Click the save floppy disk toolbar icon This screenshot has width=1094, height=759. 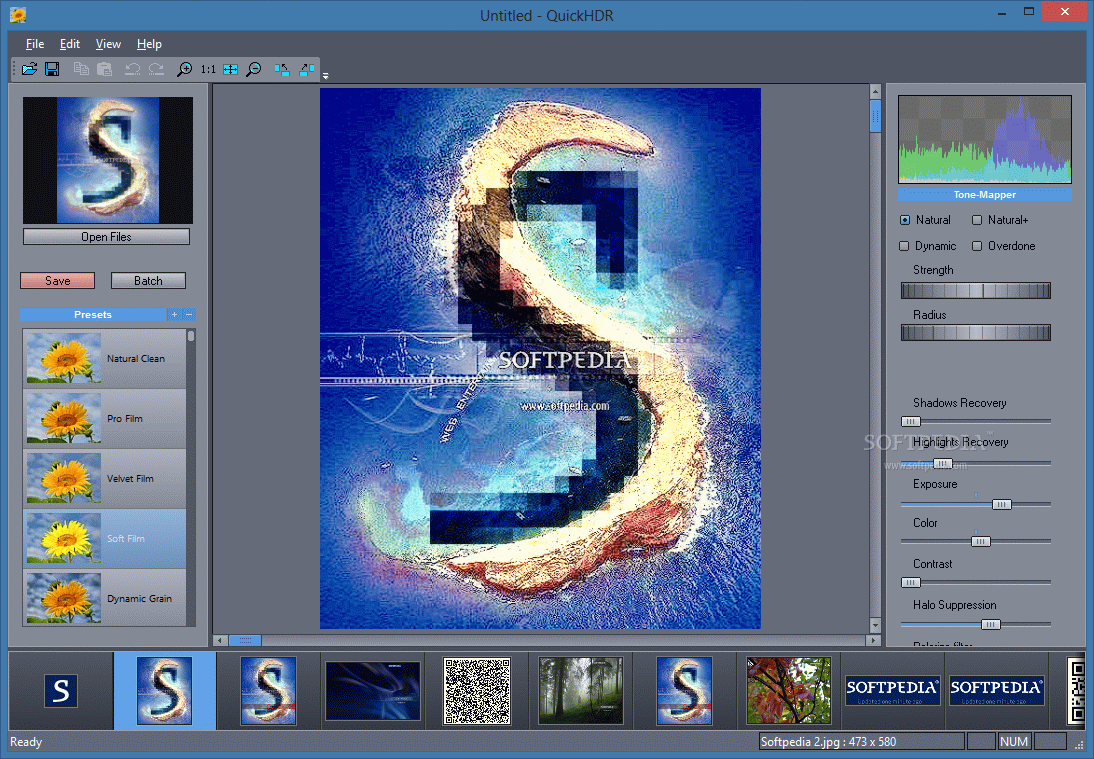tap(52, 69)
